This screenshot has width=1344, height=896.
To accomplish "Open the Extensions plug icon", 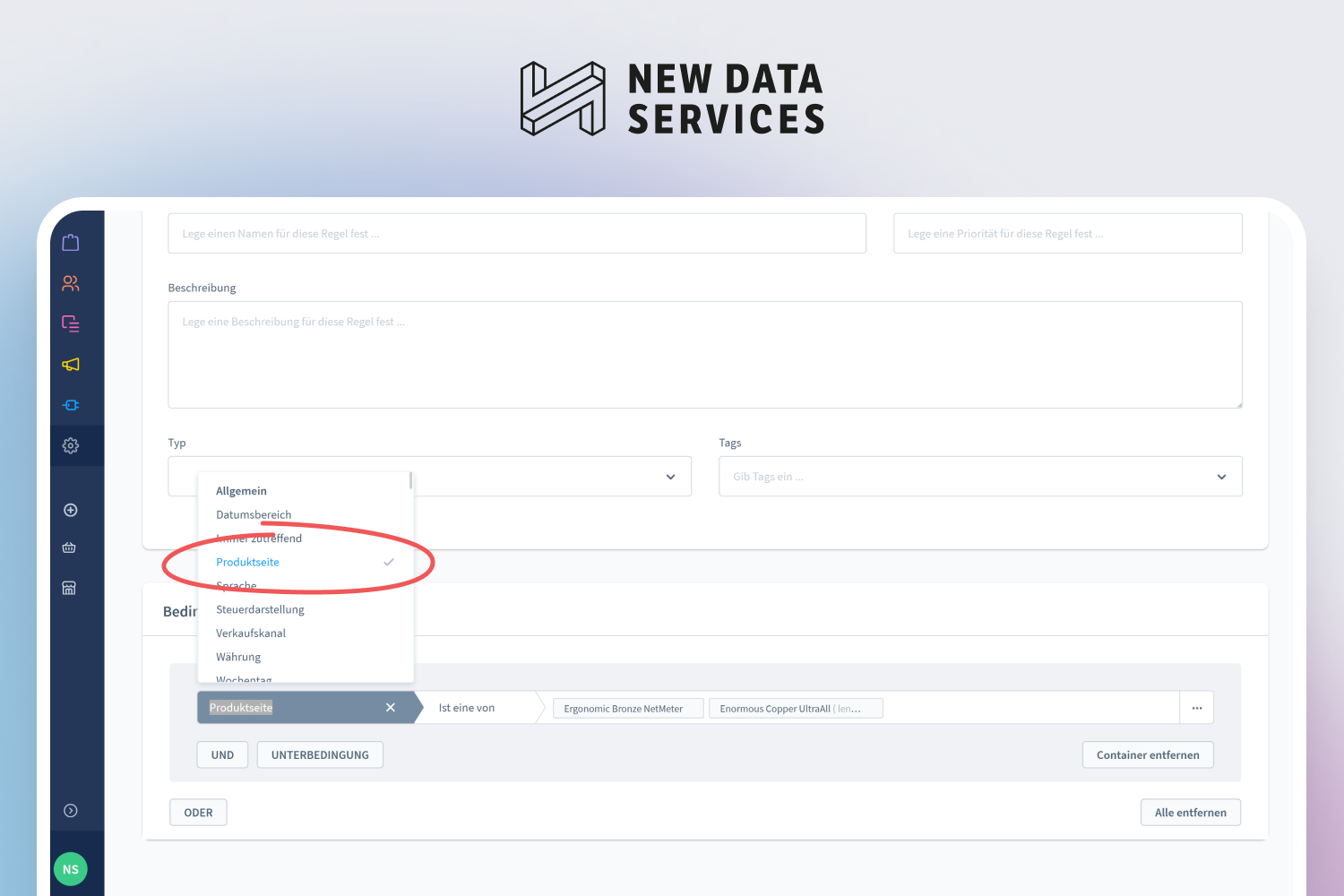I will 71,405.
